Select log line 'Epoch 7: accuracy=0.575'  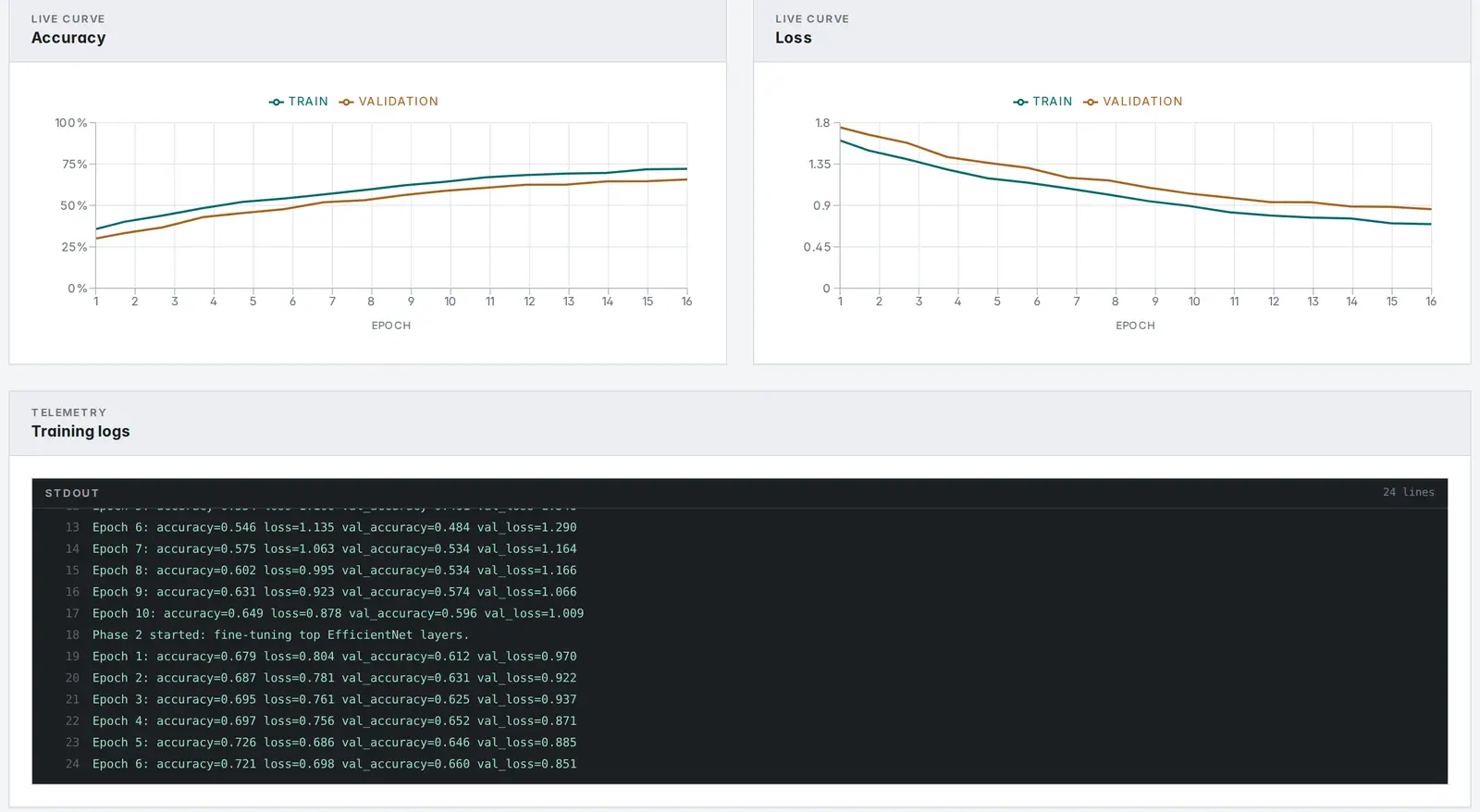(x=334, y=548)
